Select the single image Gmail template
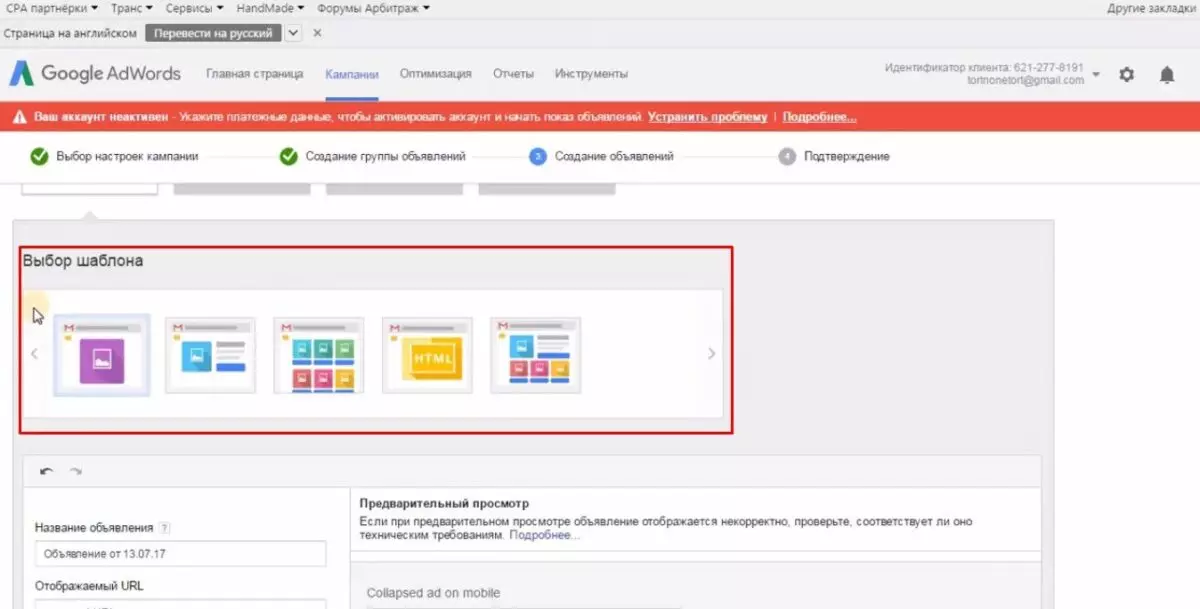1200x609 pixels. 102,356
